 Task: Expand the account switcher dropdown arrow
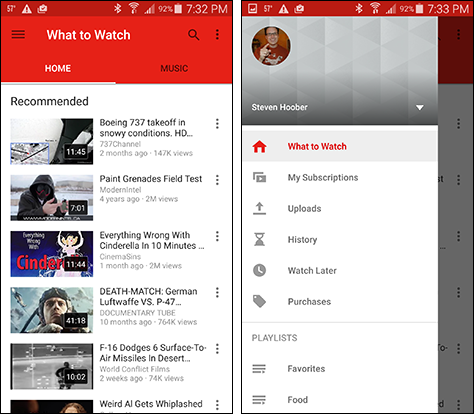420,107
